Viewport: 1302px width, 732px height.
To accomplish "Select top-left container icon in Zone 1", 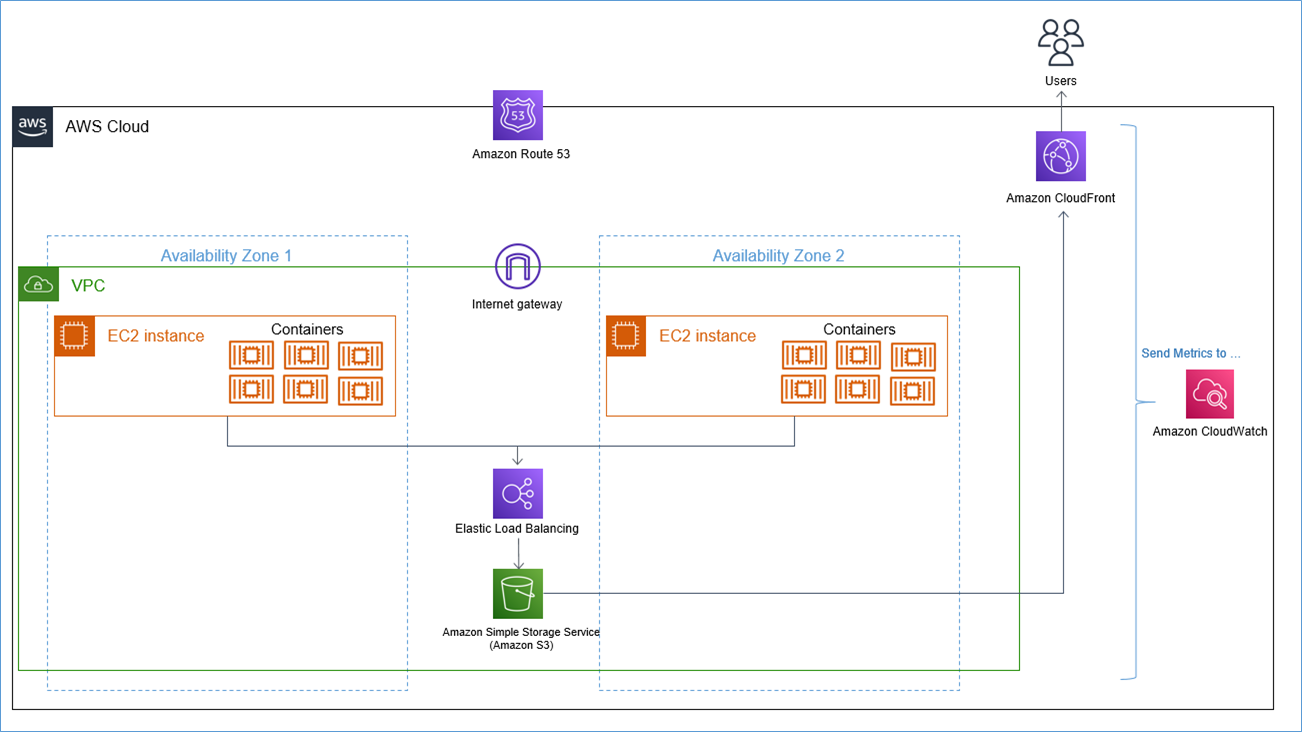I will (251, 355).
